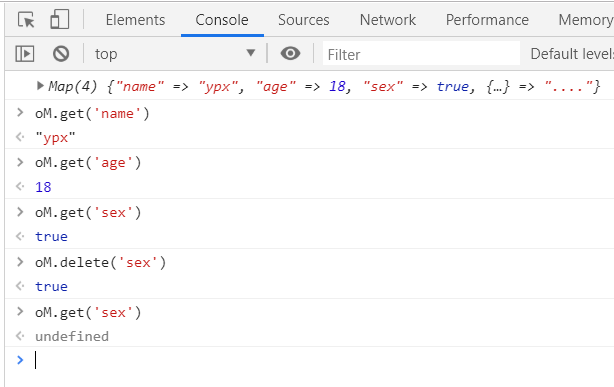Expand the Map(4) object triangle
Image resolution: width=614 pixels, height=387 pixels.
[40, 86]
